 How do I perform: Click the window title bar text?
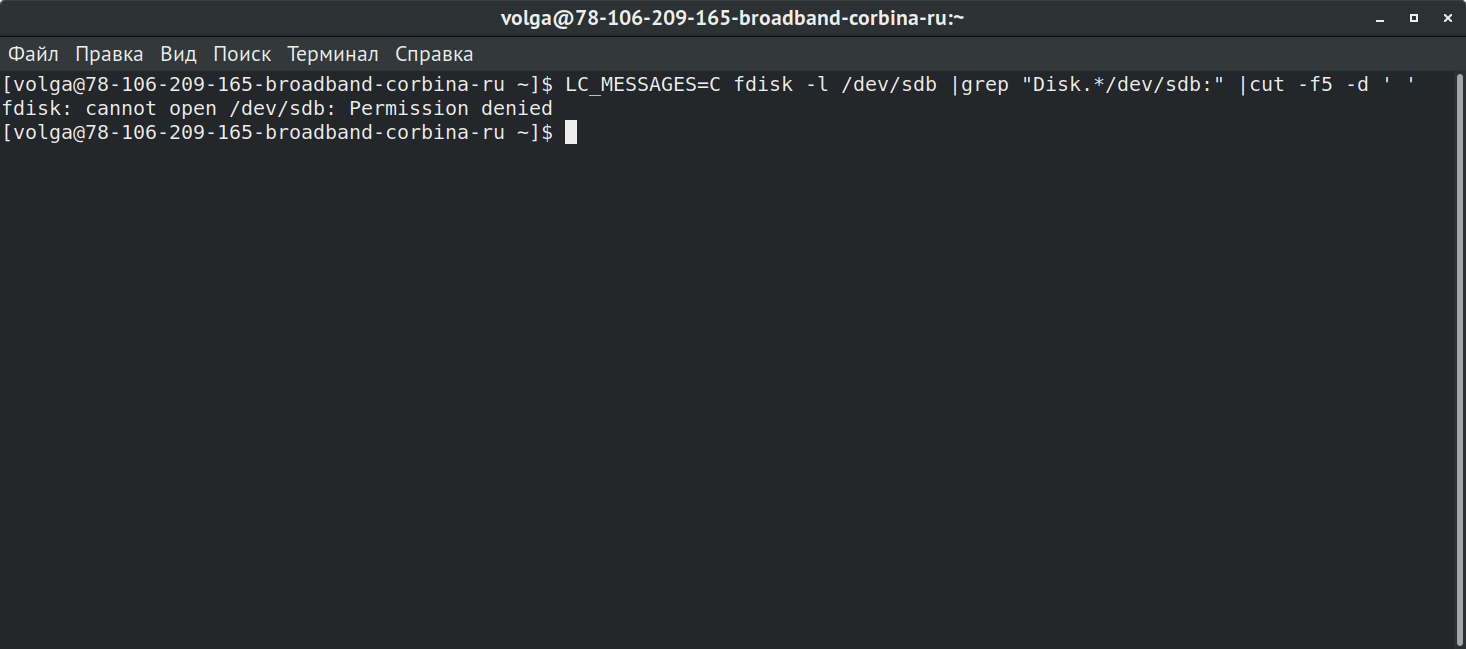(x=732, y=18)
